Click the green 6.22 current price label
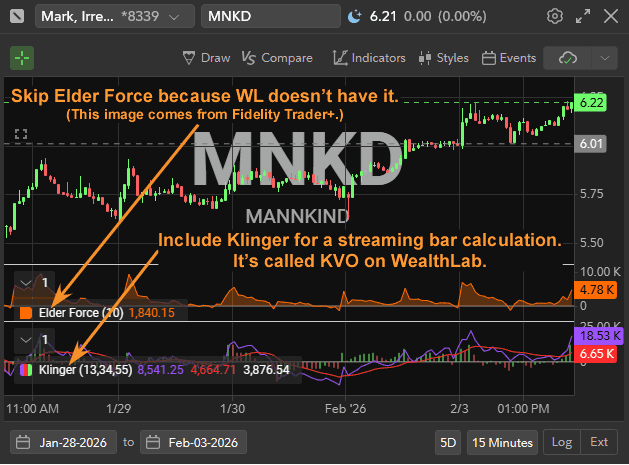This screenshot has width=629, height=465. point(590,103)
